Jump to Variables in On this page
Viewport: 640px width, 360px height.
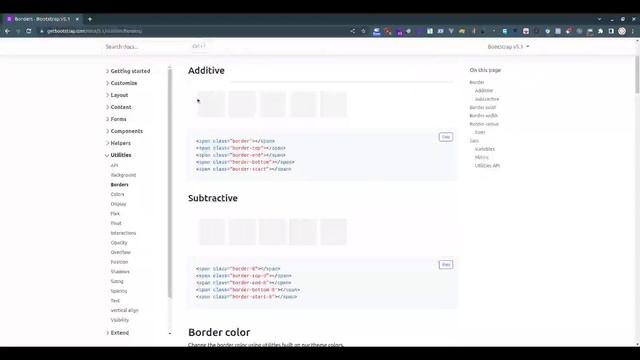click(485, 149)
